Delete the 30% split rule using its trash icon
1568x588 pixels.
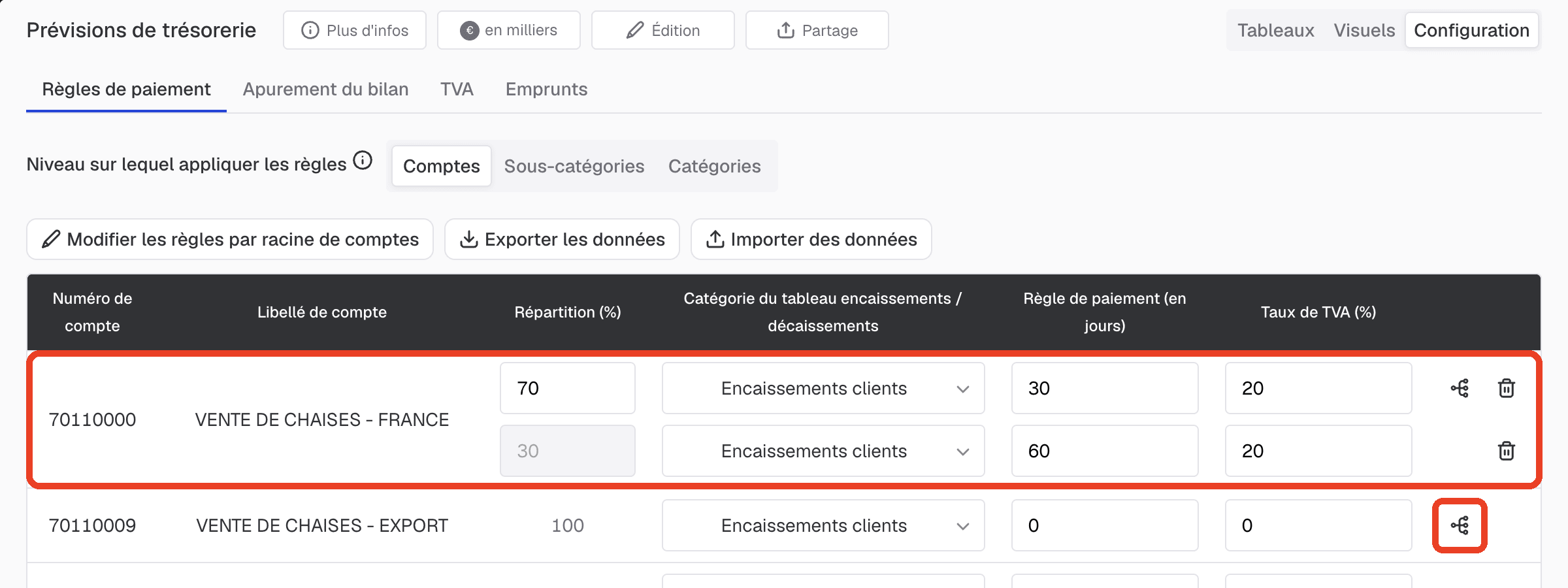point(1506,451)
